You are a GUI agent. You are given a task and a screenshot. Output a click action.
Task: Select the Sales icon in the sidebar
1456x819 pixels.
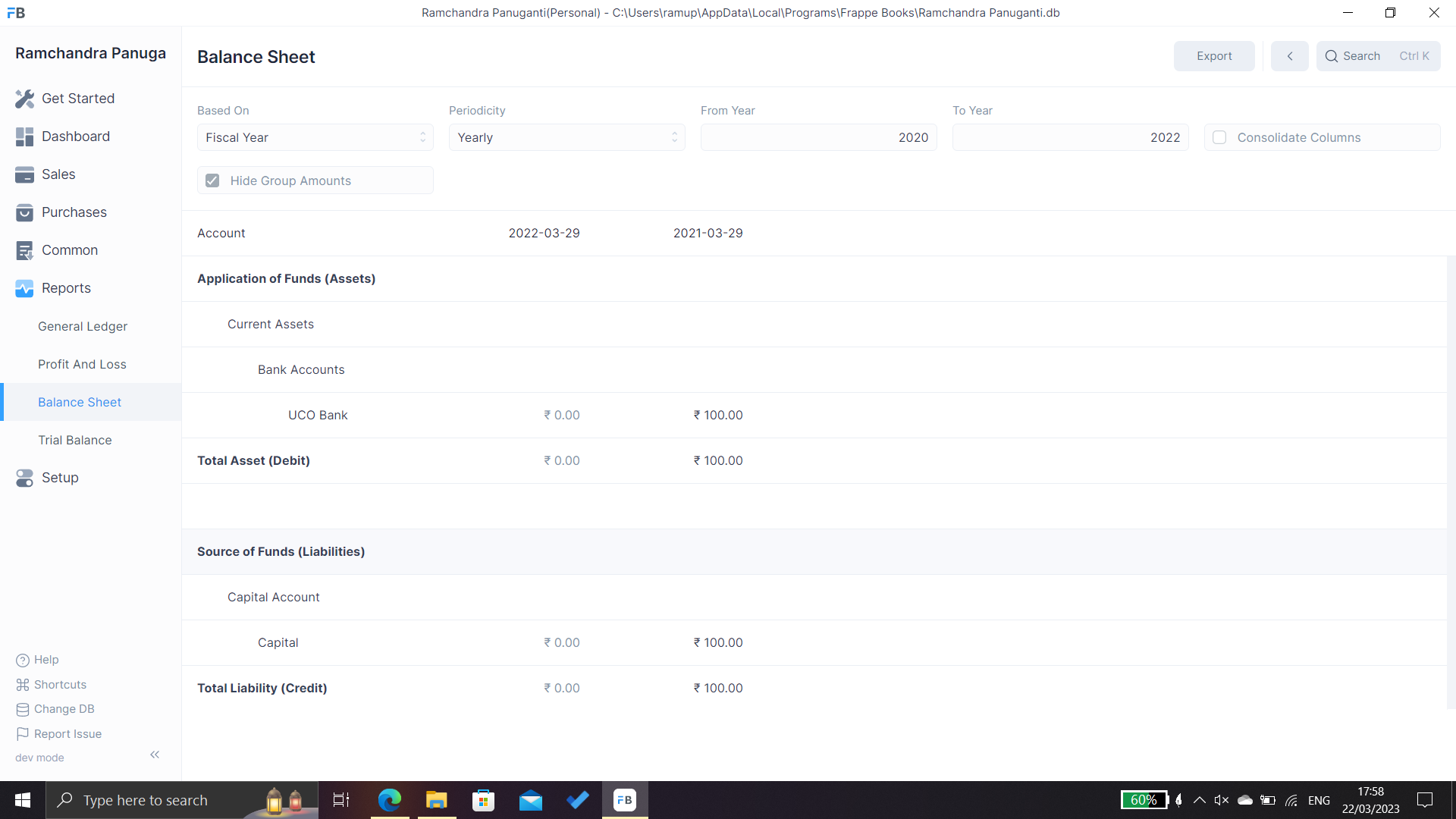25,174
